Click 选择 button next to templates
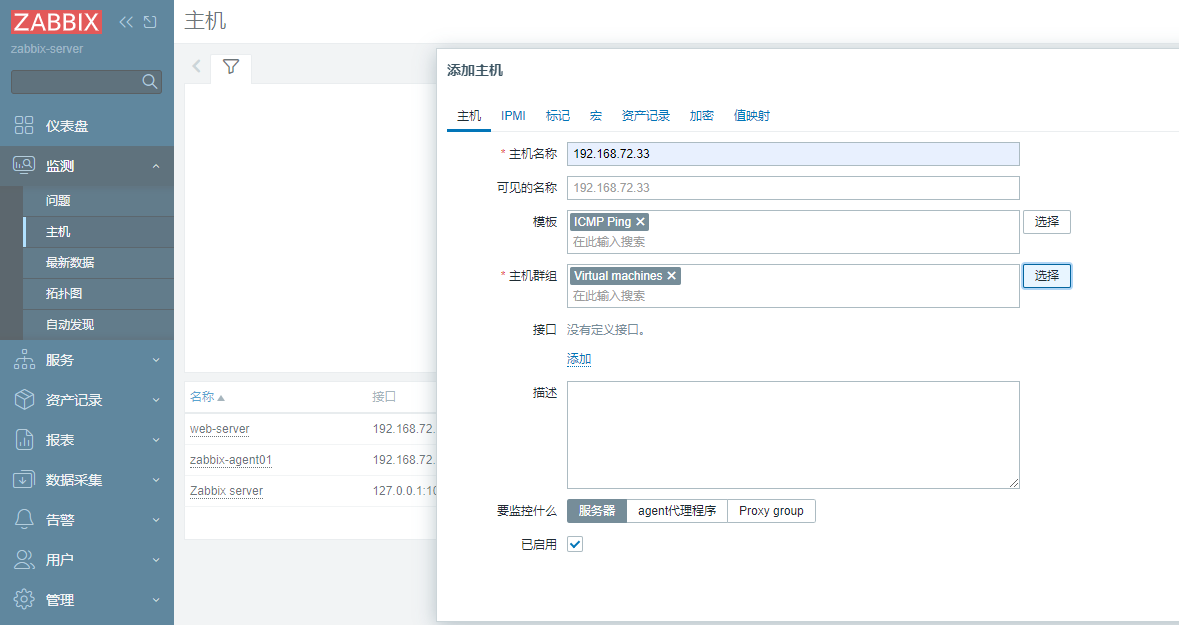This screenshot has width=1179, height=625. [x=1046, y=222]
